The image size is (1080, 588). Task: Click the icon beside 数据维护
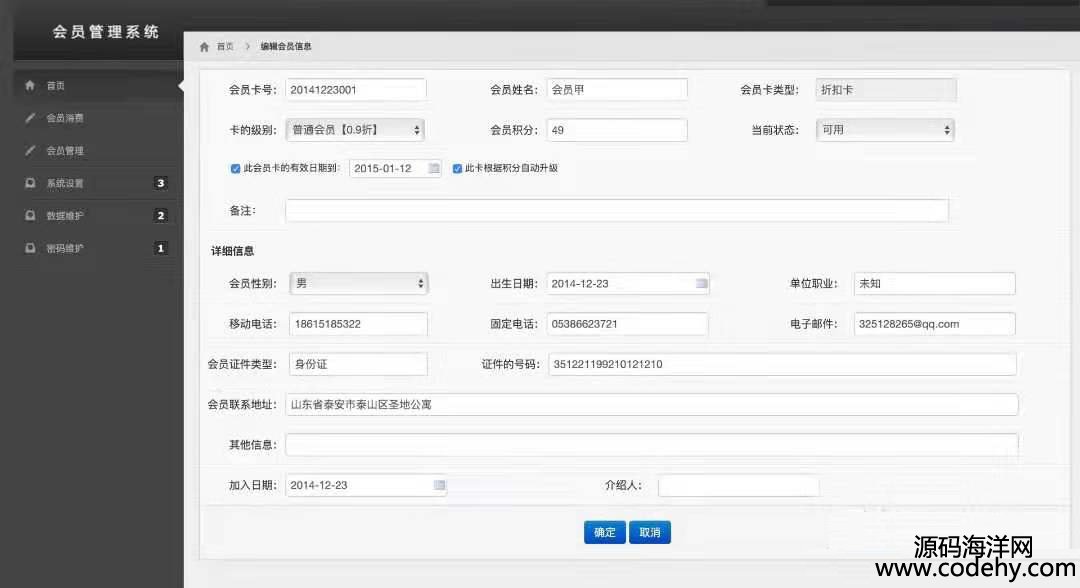[x=30, y=216]
